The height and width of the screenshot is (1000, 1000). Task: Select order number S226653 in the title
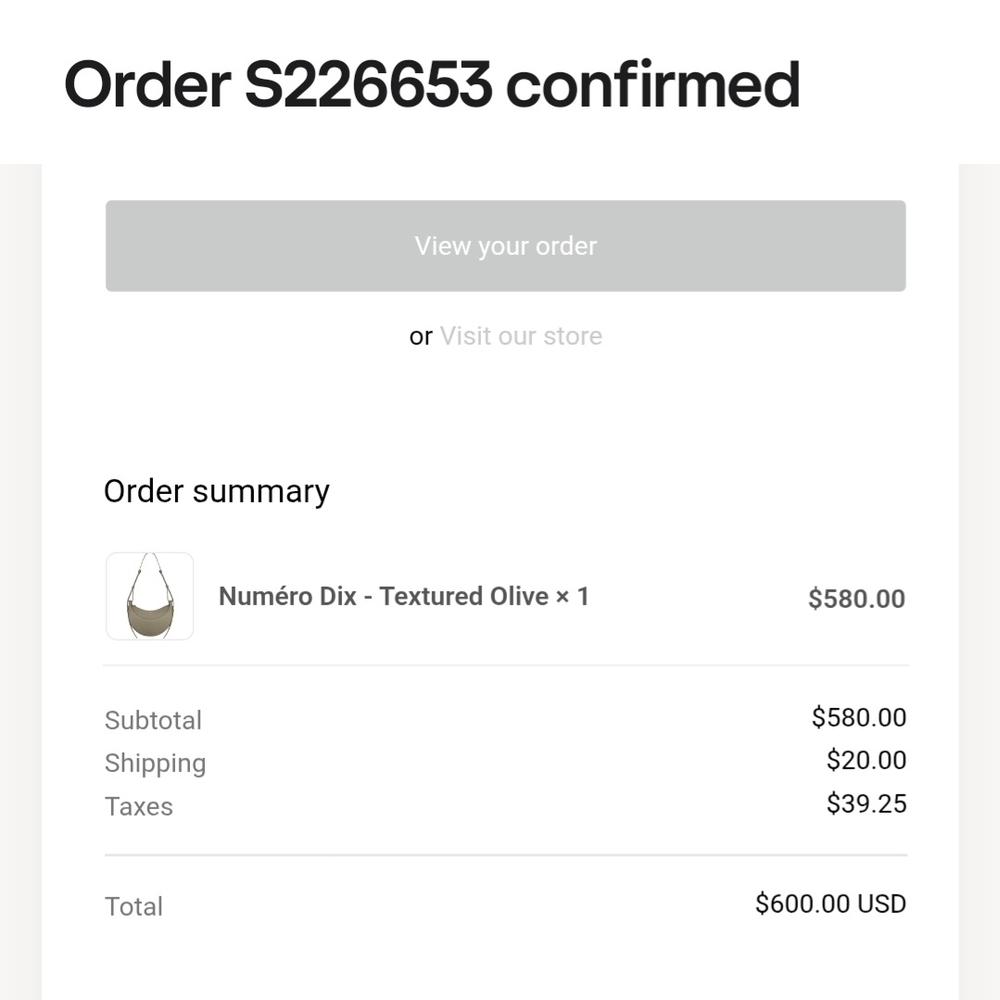(368, 86)
